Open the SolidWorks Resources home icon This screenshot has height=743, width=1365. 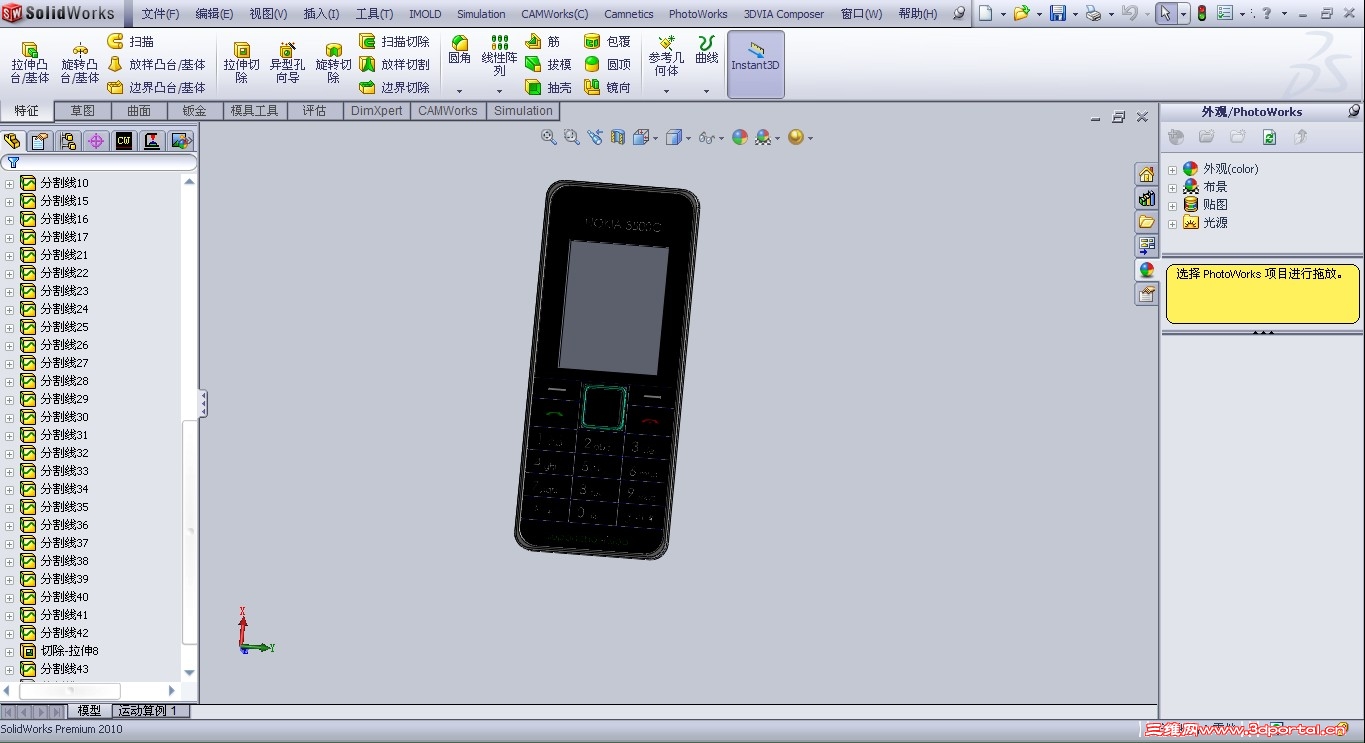(x=1146, y=174)
